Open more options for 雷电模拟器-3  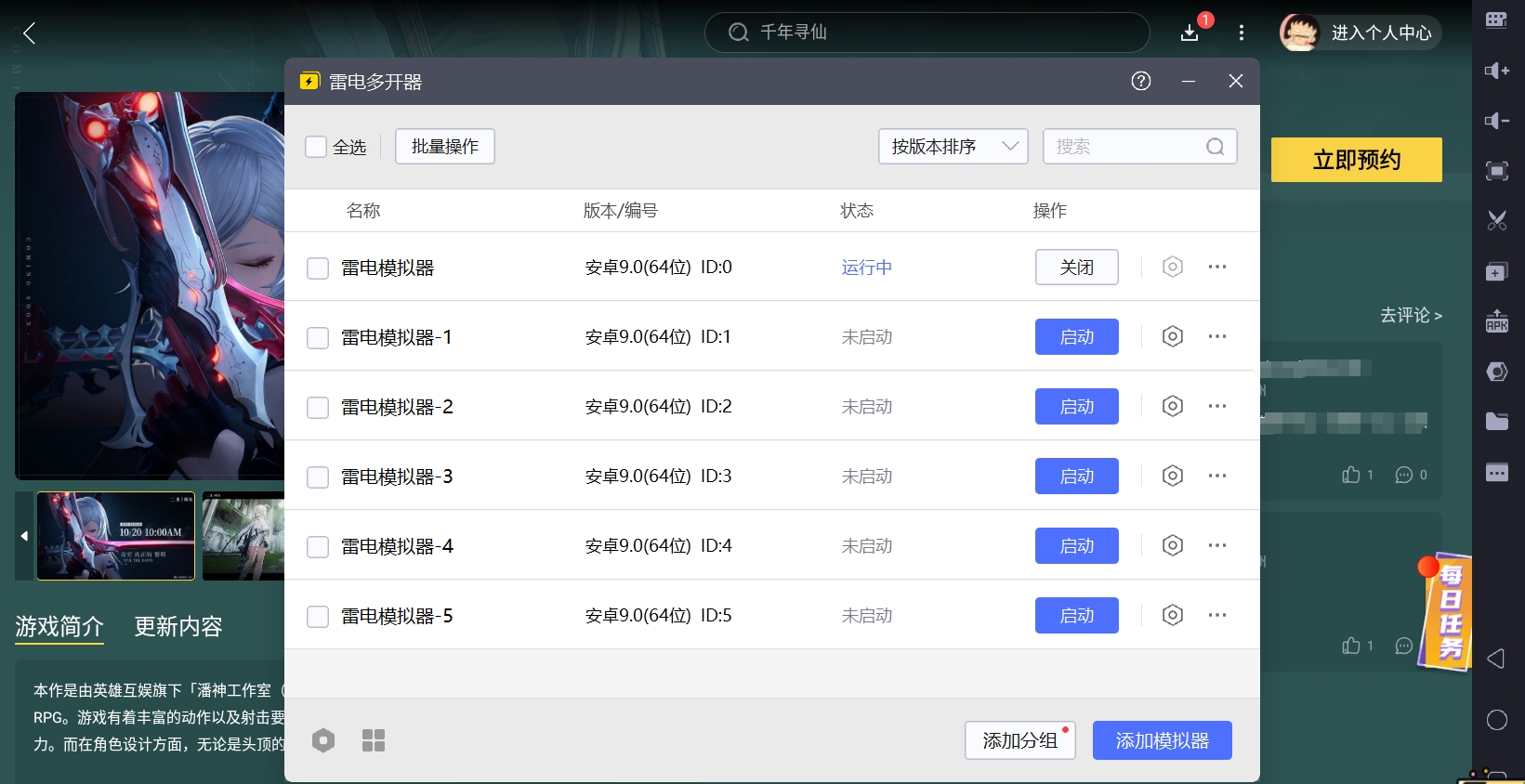pos(1216,476)
